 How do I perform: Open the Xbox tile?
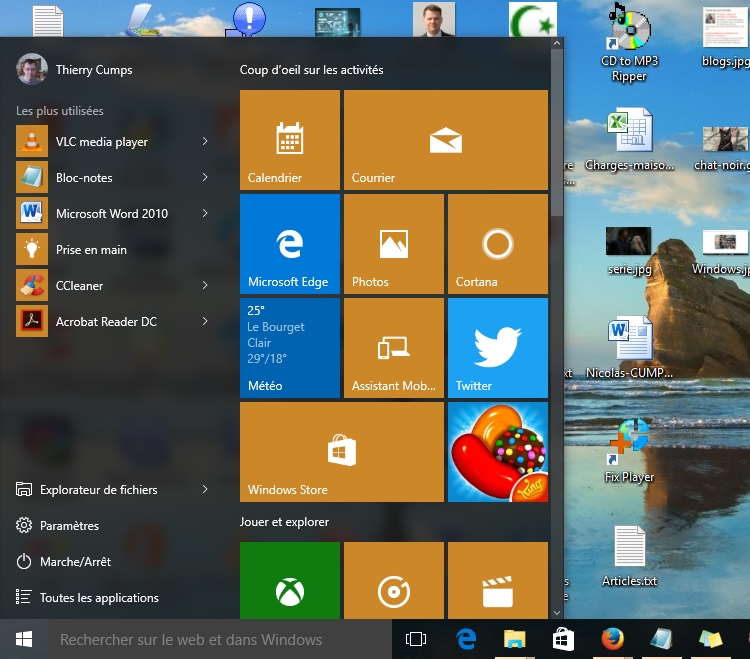point(290,581)
